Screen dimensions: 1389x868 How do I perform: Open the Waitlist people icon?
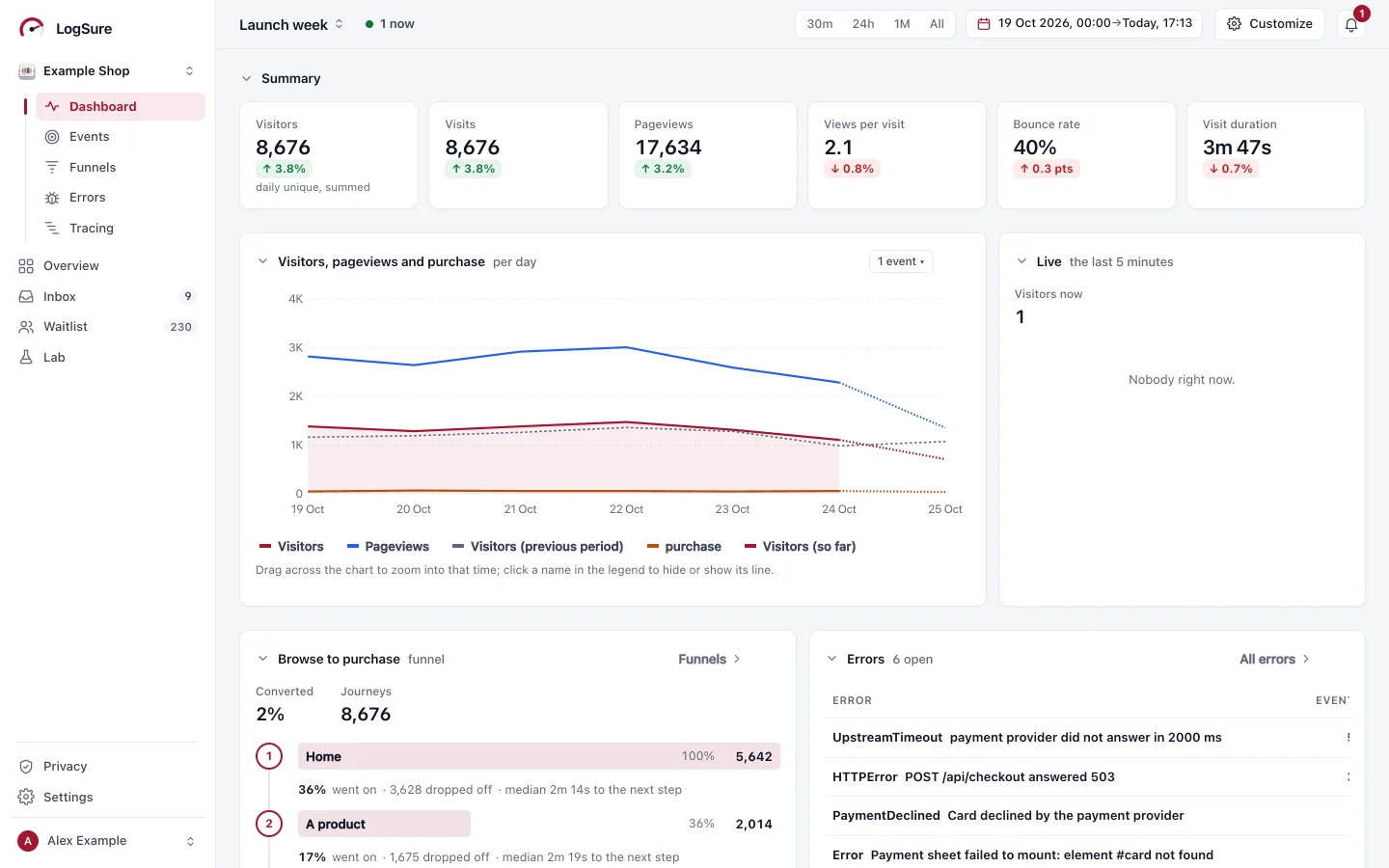point(26,327)
